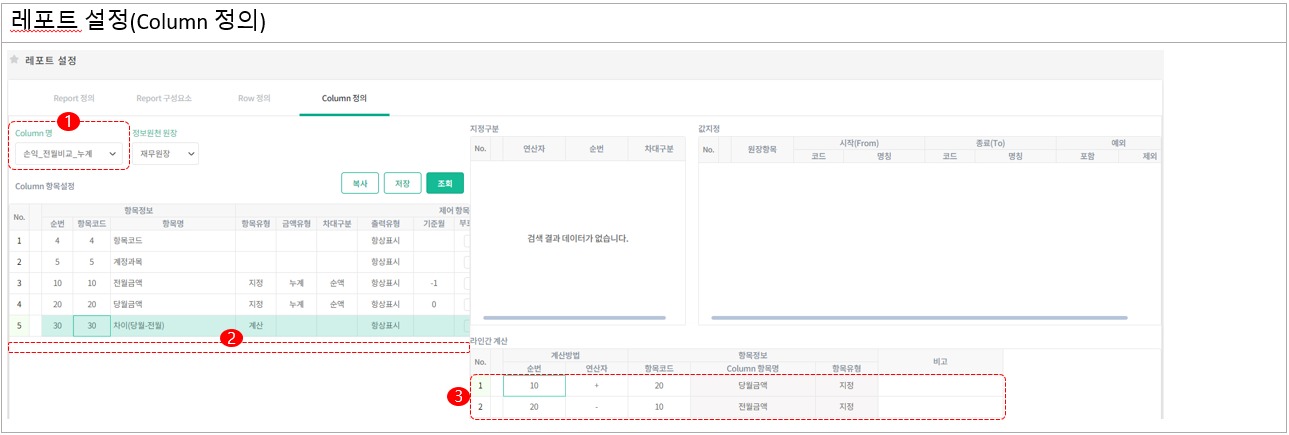Click the green 조회 button
1289x435 pixels.
click(x=444, y=183)
